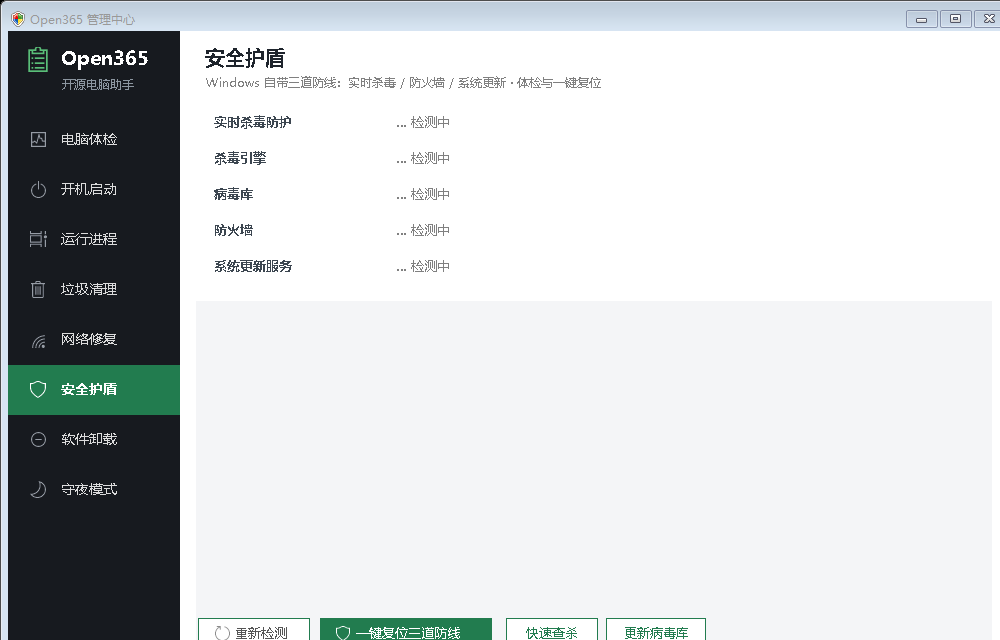The image size is (1000, 640).
Task: Click the refresh icon in 重新检测
Action: click(222, 632)
